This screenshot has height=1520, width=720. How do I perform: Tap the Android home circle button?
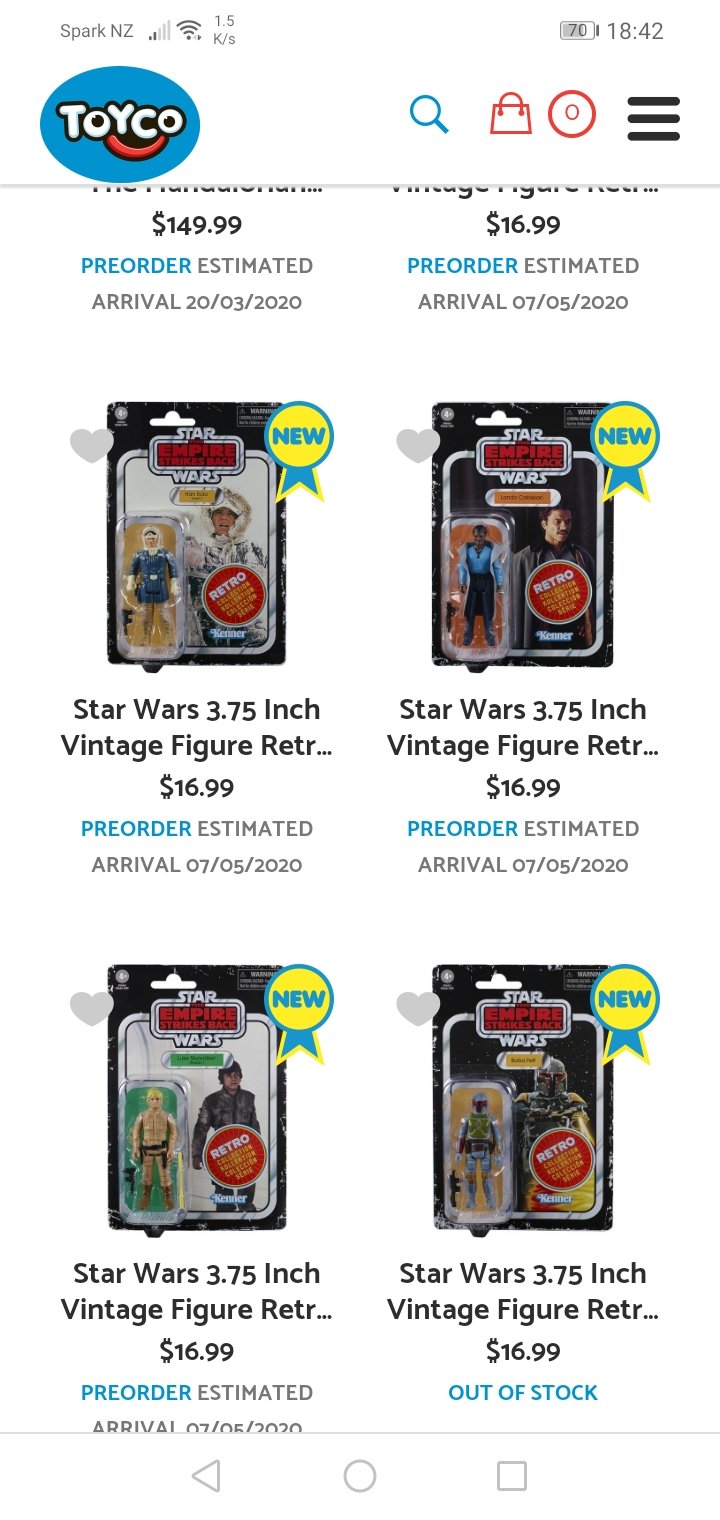point(360,1476)
